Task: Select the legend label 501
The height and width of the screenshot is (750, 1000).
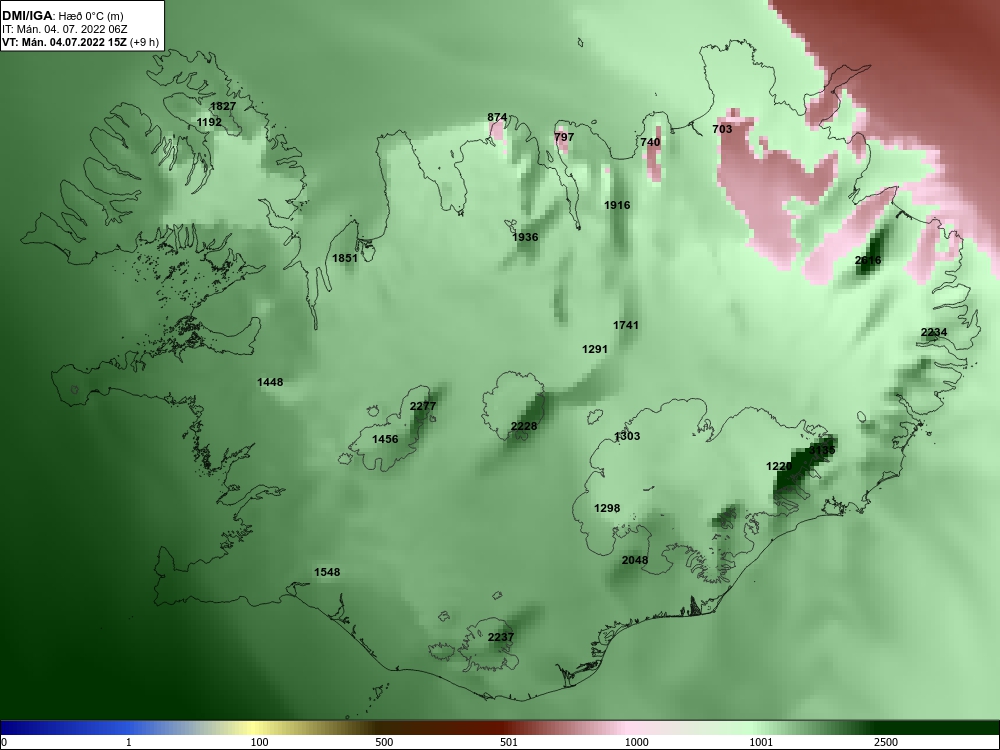Action: [x=508, y=742]
